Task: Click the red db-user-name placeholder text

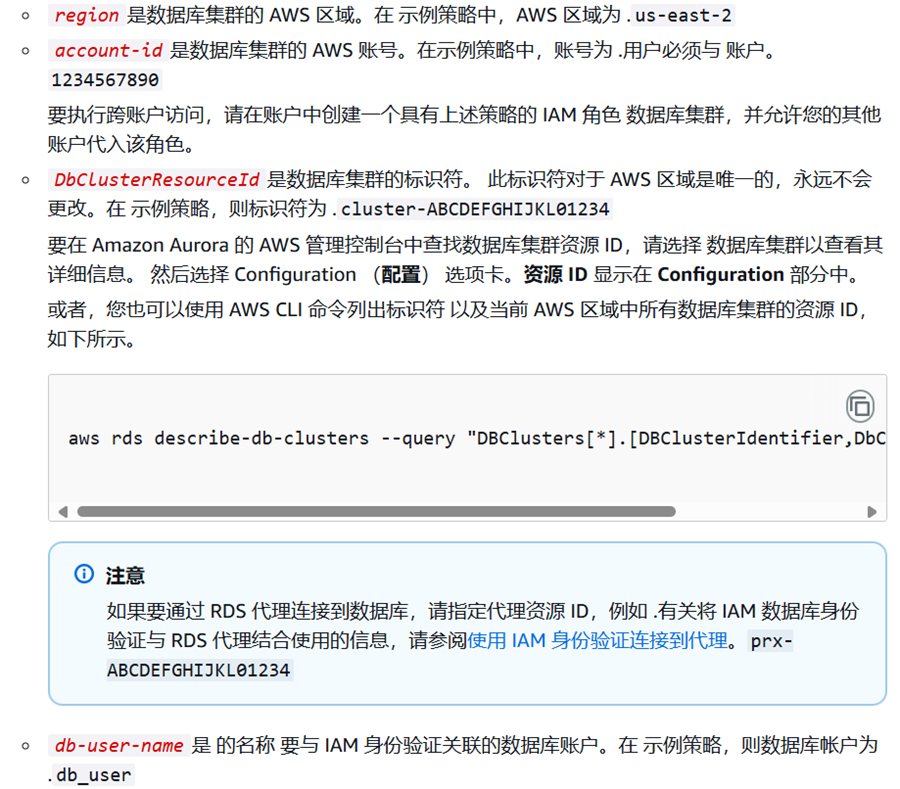Action: click(119, 745)
